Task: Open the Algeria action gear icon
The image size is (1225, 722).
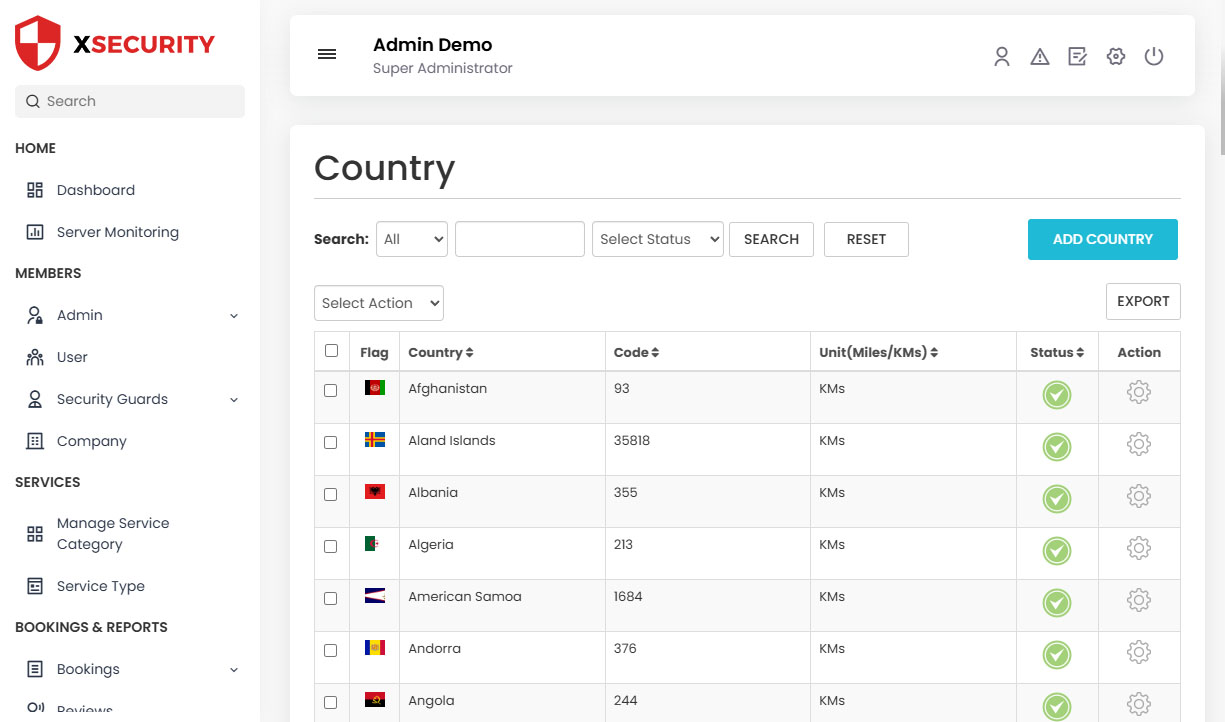Action: click(x=1139, y=548)
